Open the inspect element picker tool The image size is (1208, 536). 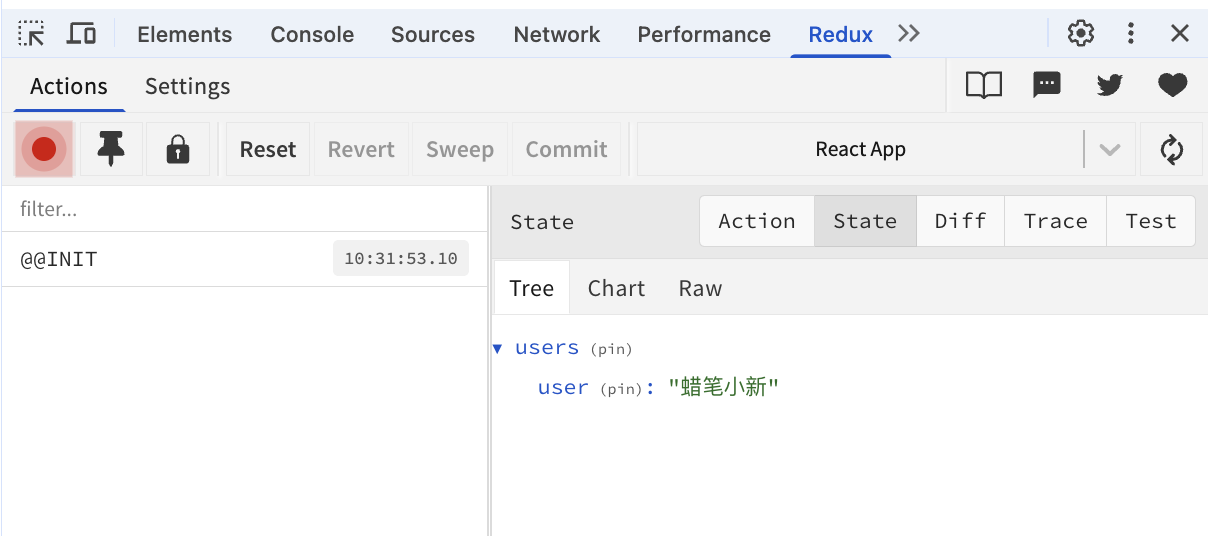point(32,34)
